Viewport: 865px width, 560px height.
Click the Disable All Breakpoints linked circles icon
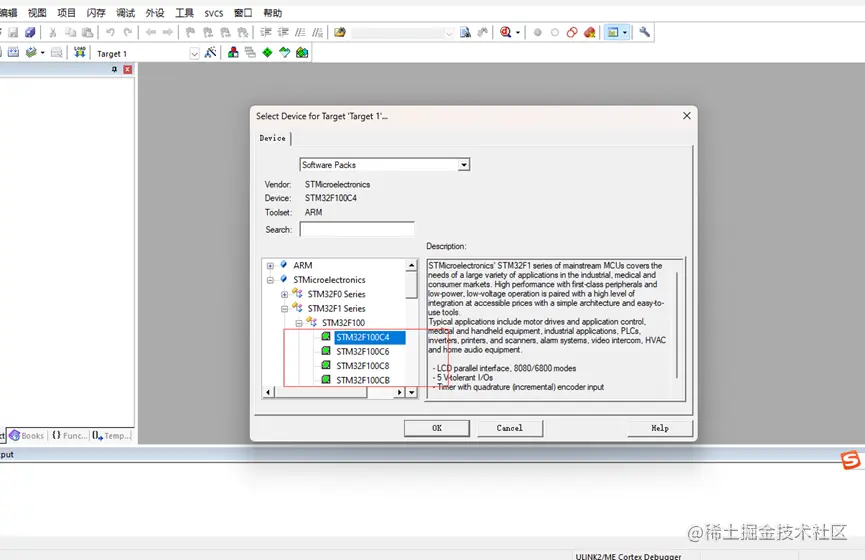(x=572, y=33)
